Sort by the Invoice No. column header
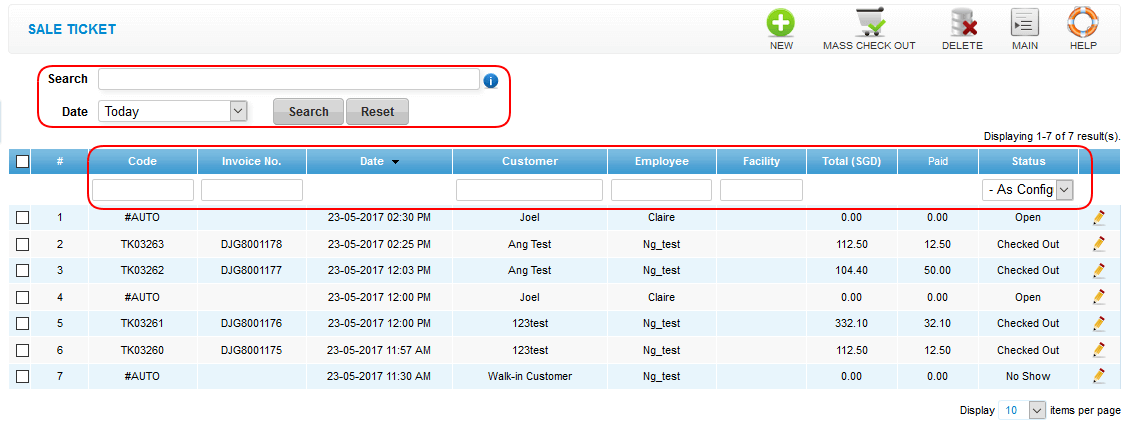 pos(251,161)
